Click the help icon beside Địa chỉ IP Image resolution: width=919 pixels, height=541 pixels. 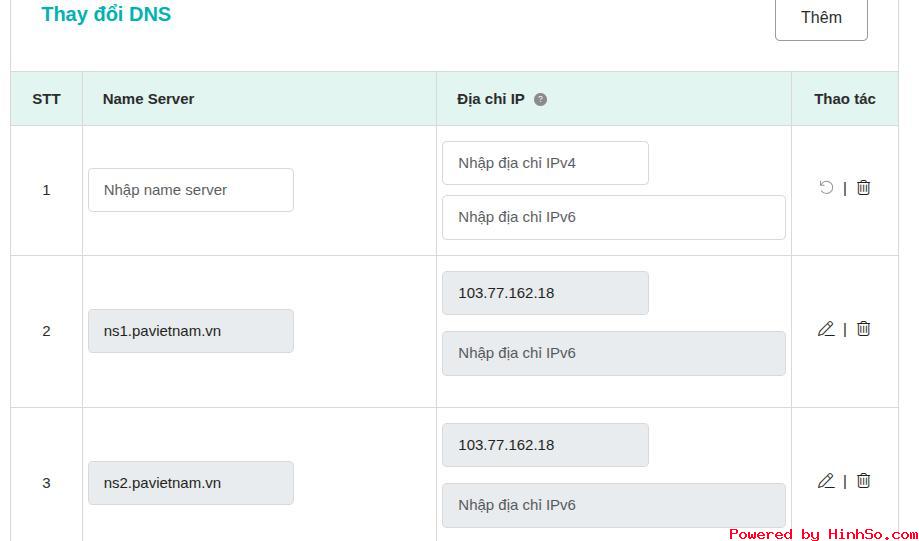[541, 99]
